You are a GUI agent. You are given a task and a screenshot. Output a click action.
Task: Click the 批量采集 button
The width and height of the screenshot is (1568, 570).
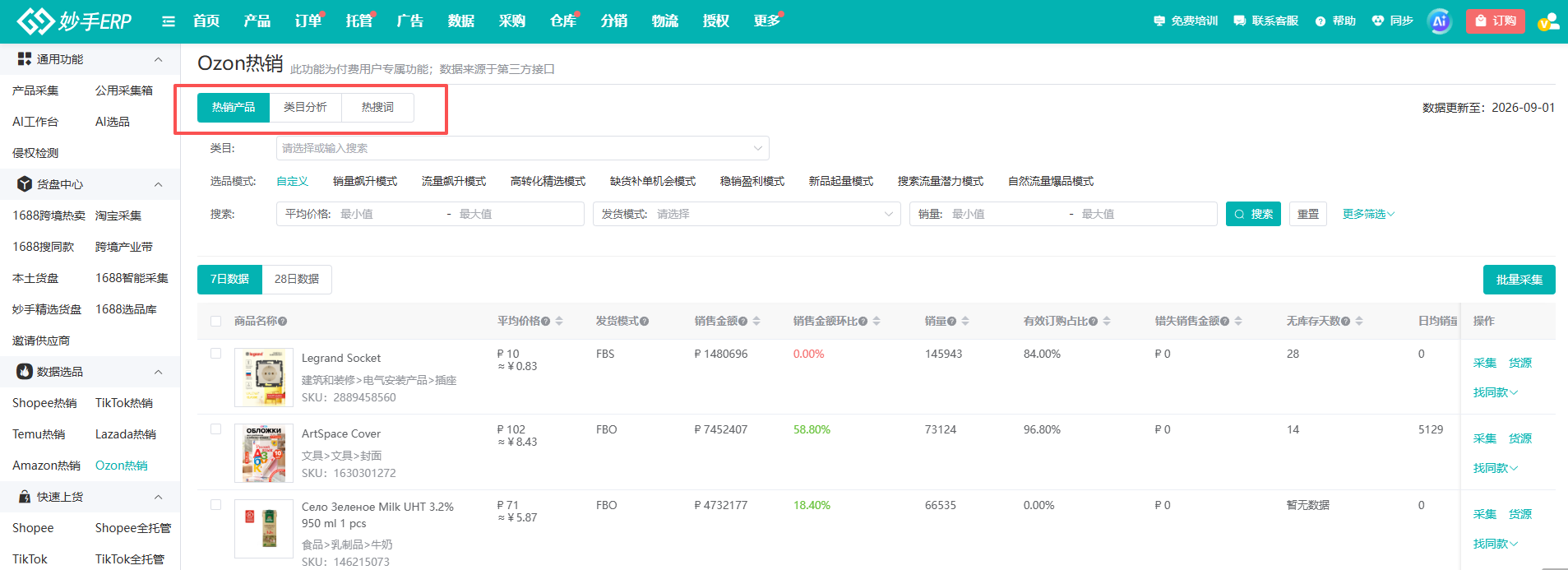pos(1519,280)
